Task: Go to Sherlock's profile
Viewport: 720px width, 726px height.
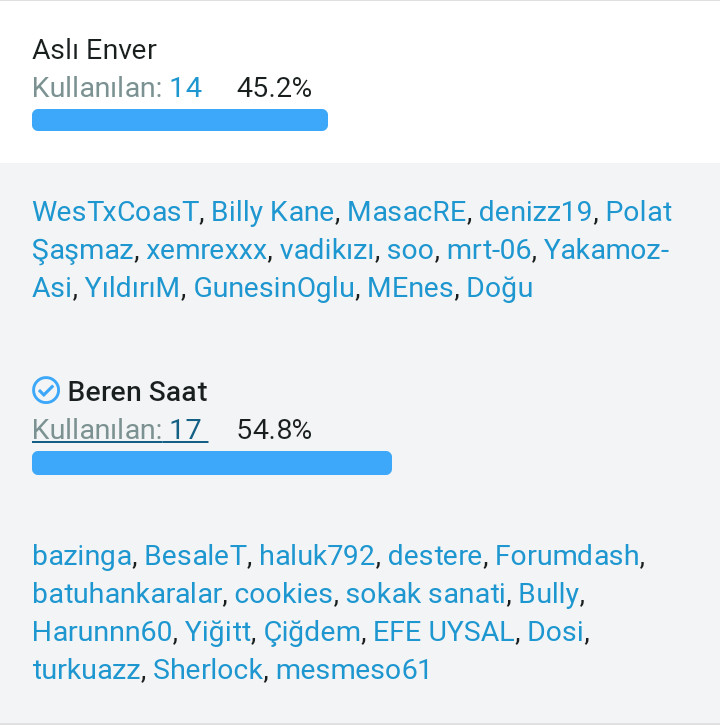Action: [x=207, y=669]
